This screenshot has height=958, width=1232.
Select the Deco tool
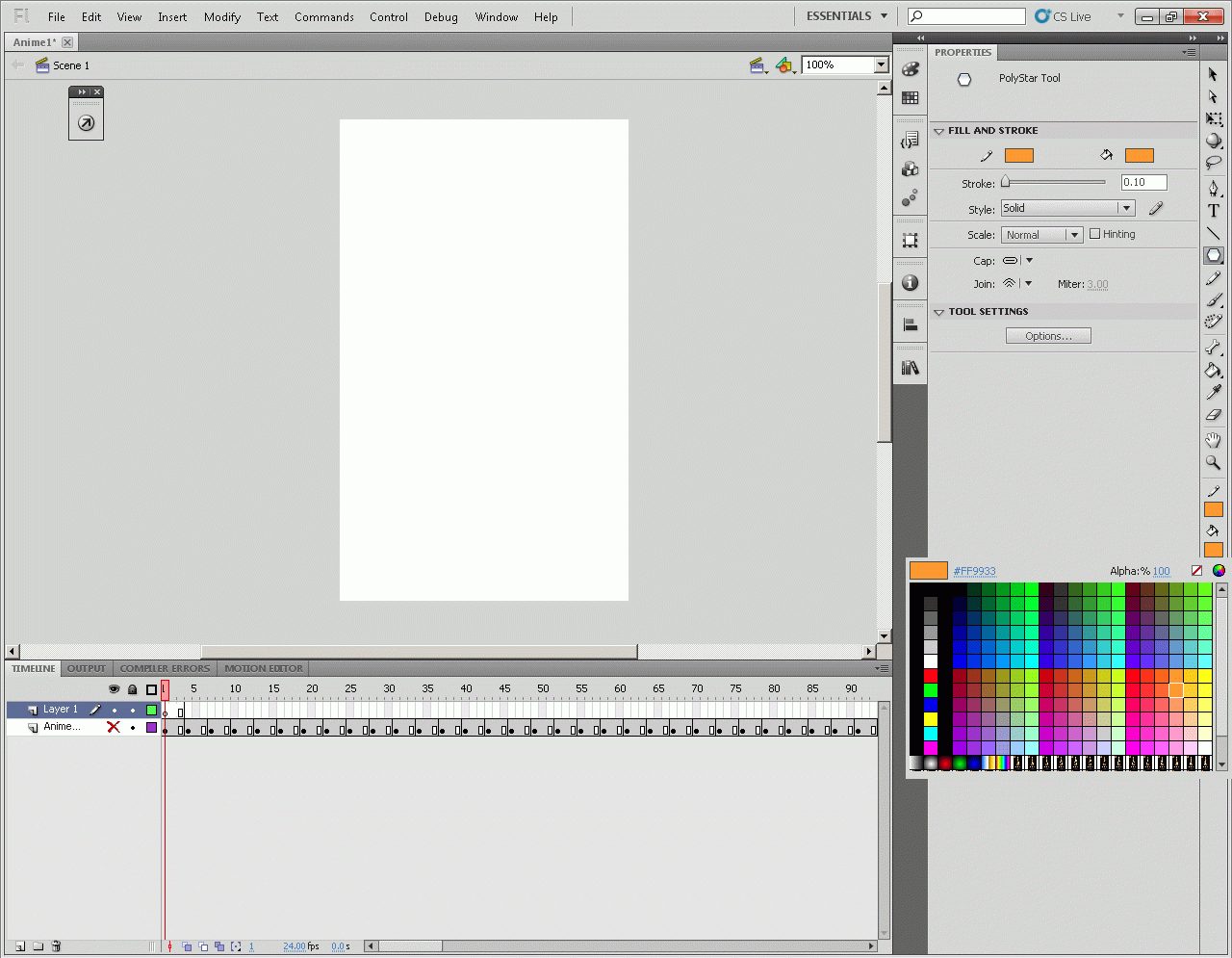pyautogui.click(x=1213, y=322)
